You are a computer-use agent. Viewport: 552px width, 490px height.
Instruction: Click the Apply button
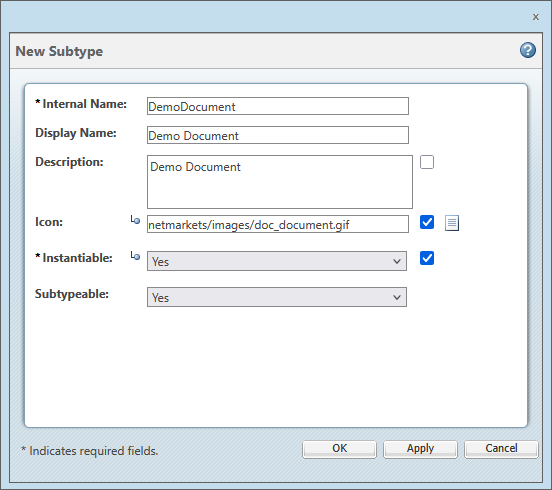pyautogui.click(x=420, y=449)
